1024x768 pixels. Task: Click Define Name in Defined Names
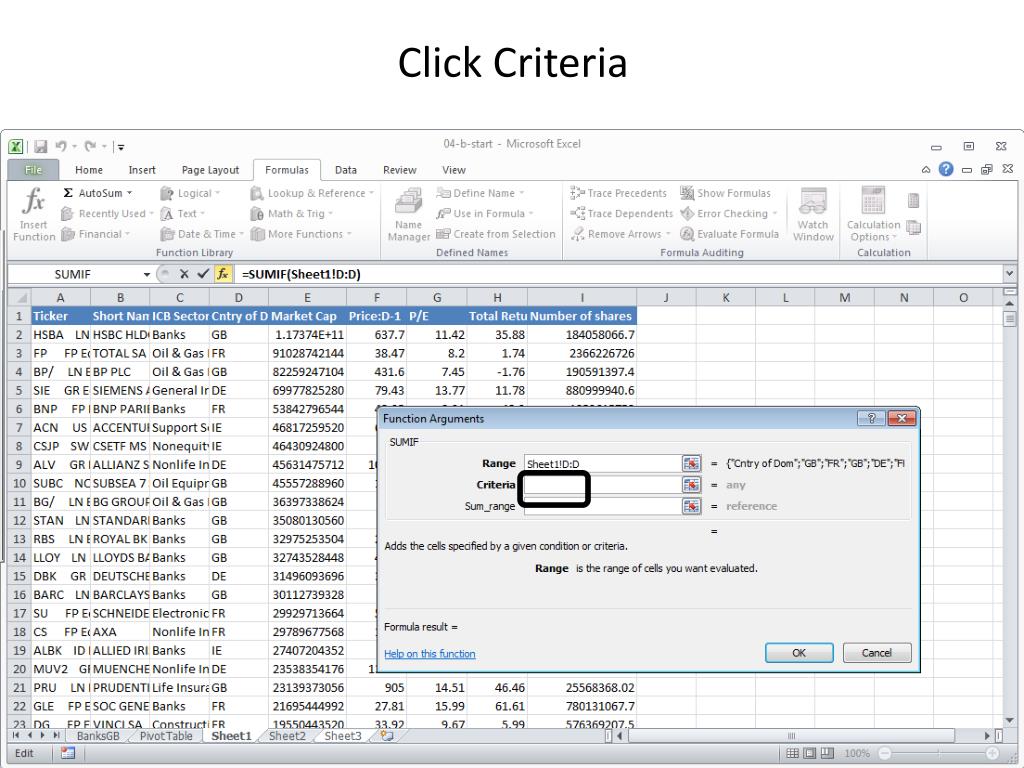(x=480, y=193)
